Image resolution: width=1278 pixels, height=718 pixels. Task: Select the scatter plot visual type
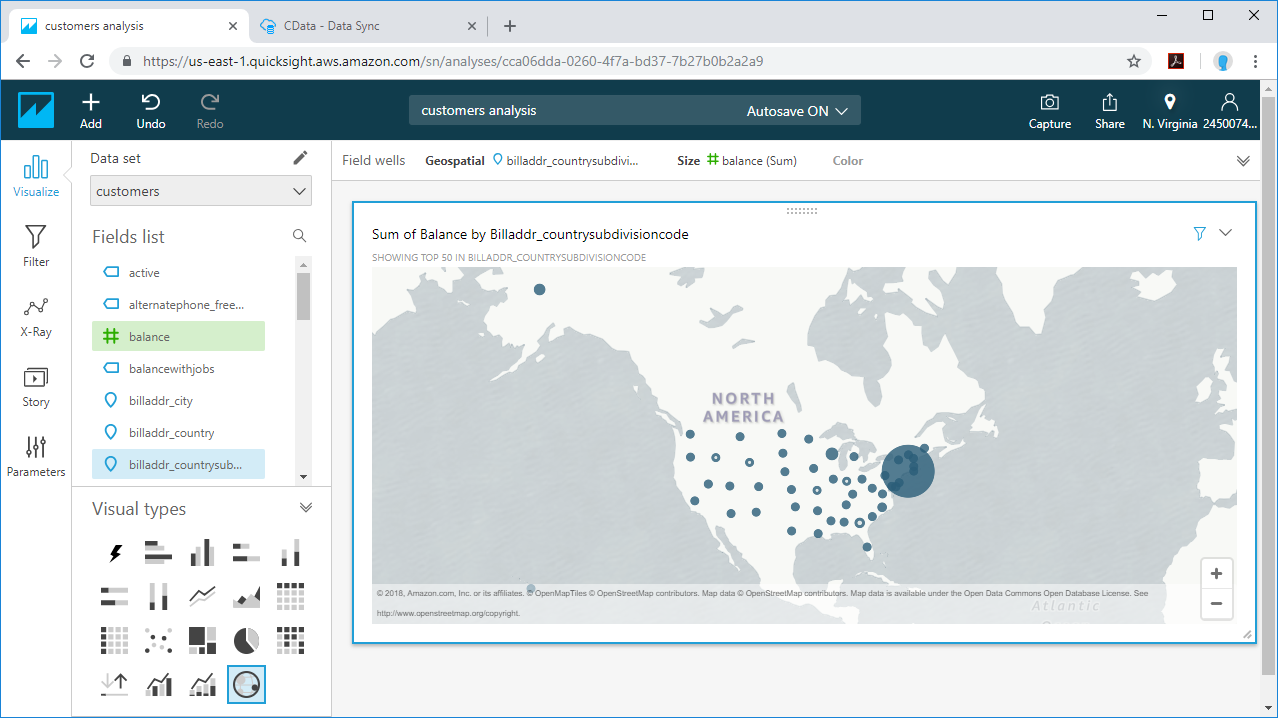coord(158,640)
